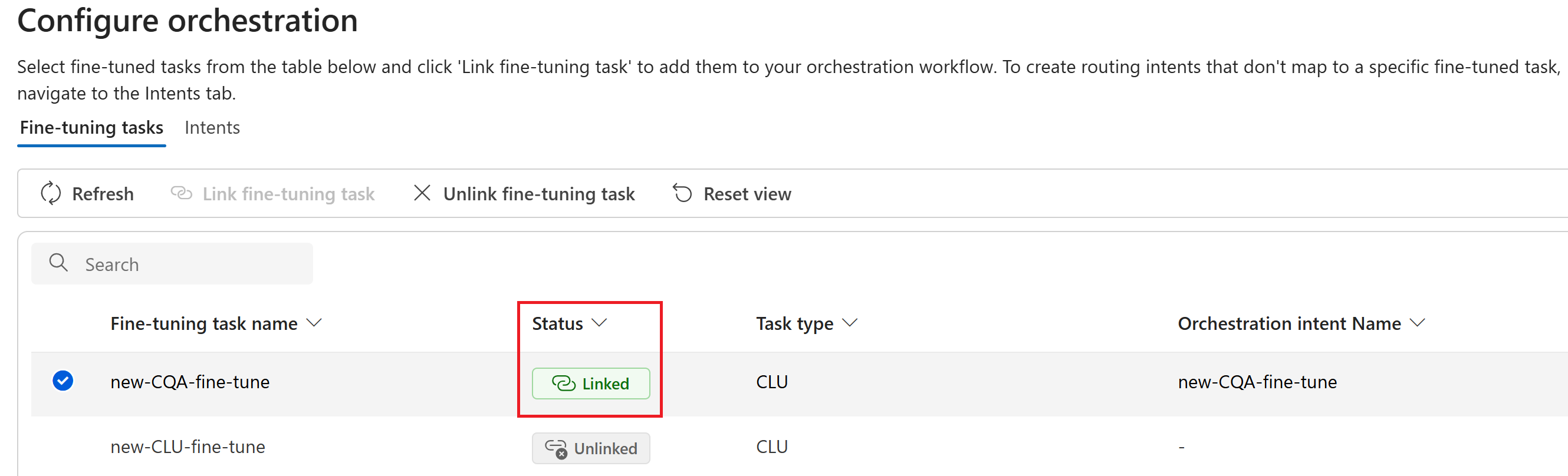This screenshot has height=476, width=1568.
Task: Open the Task type column dropdown chevron
Action: 850,323
